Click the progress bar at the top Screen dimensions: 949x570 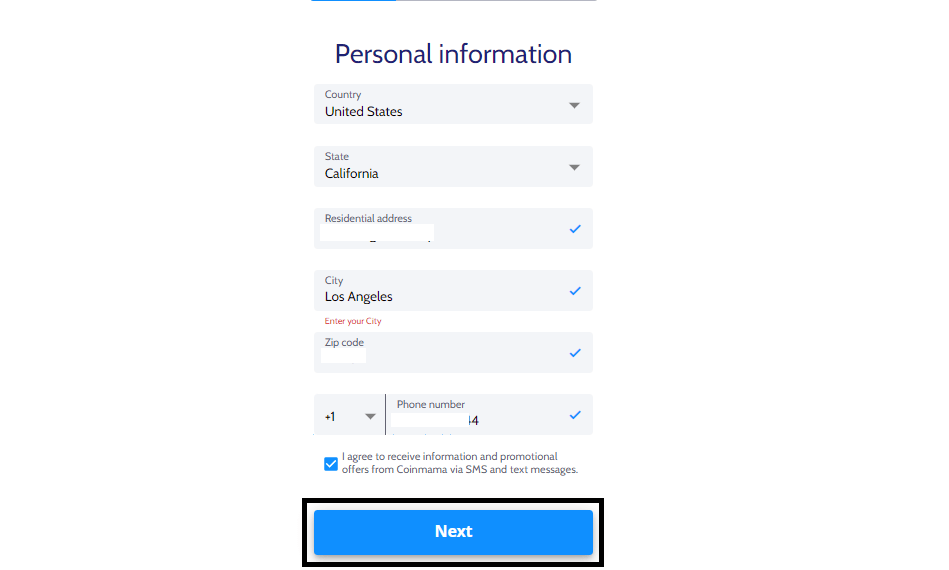(x=453, y=1)
